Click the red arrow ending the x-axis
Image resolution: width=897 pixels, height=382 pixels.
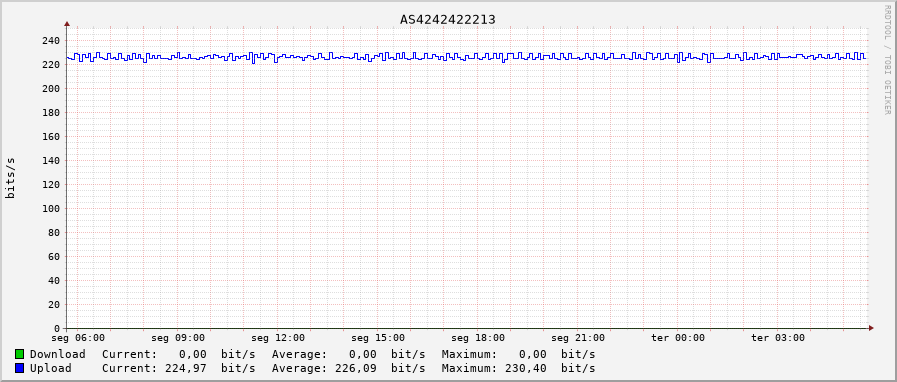coord(871,328)
